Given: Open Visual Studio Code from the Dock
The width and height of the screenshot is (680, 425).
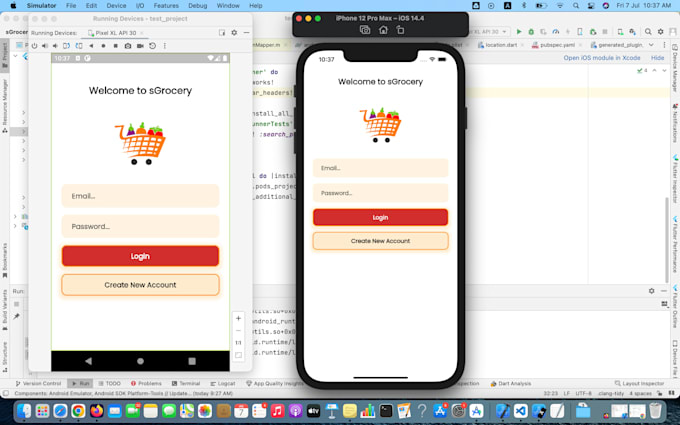Looking at the screenshot, I should [x=521, y=410].
